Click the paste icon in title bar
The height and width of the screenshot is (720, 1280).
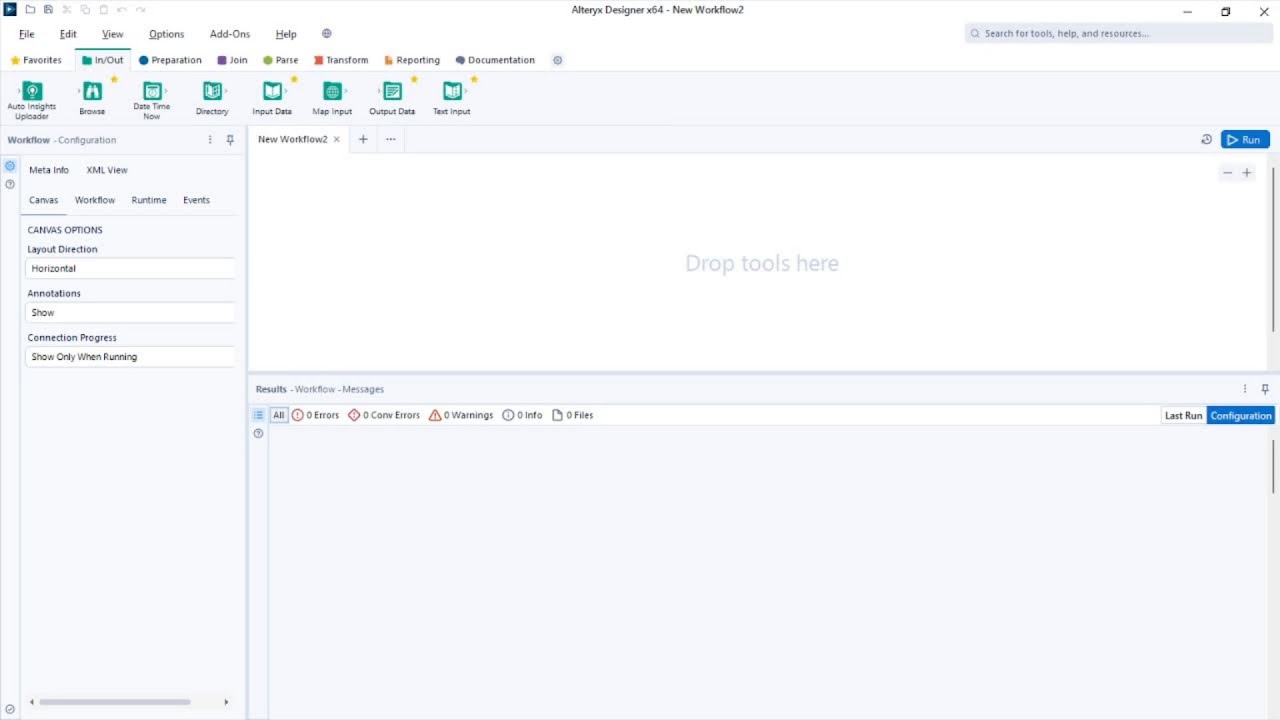(103, 10)
